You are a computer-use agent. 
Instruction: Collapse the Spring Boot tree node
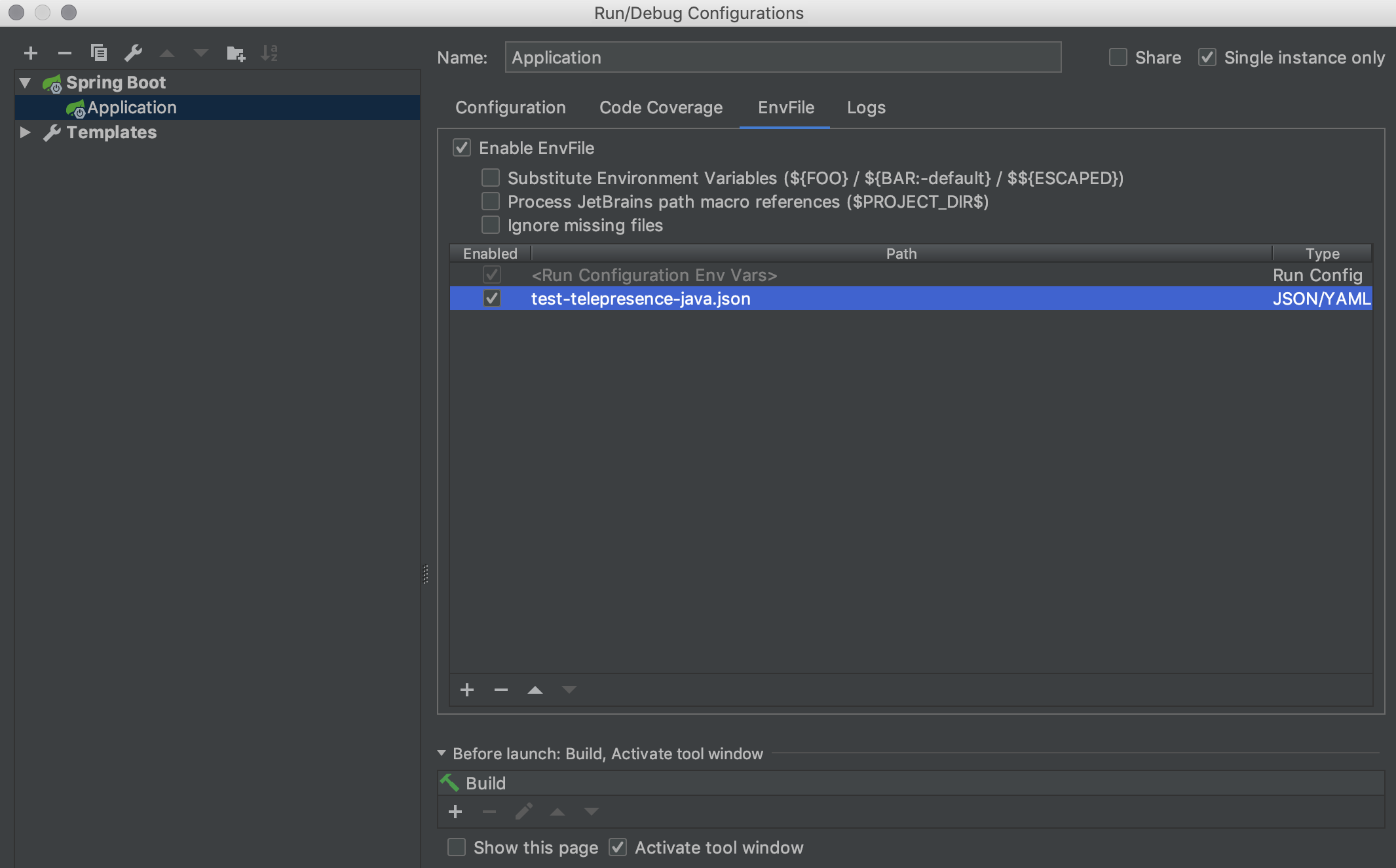pos(25,83)
